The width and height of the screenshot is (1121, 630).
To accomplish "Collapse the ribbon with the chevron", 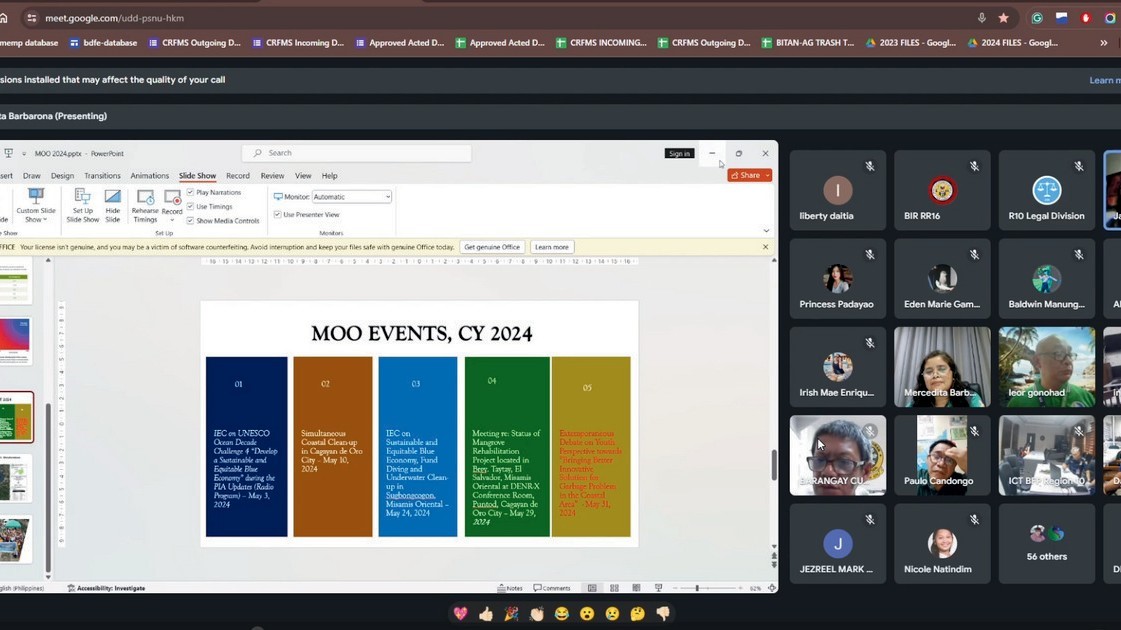I will 766,231.
